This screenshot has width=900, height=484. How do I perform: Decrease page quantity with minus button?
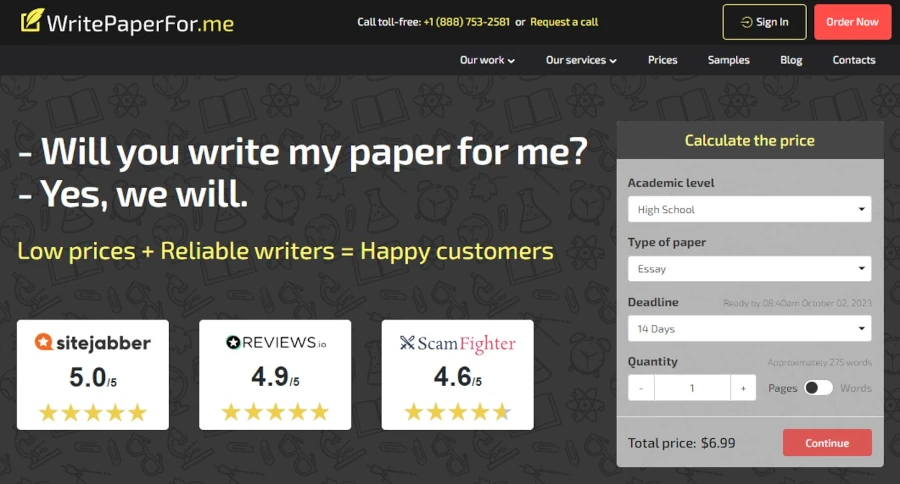coord(641,388)
